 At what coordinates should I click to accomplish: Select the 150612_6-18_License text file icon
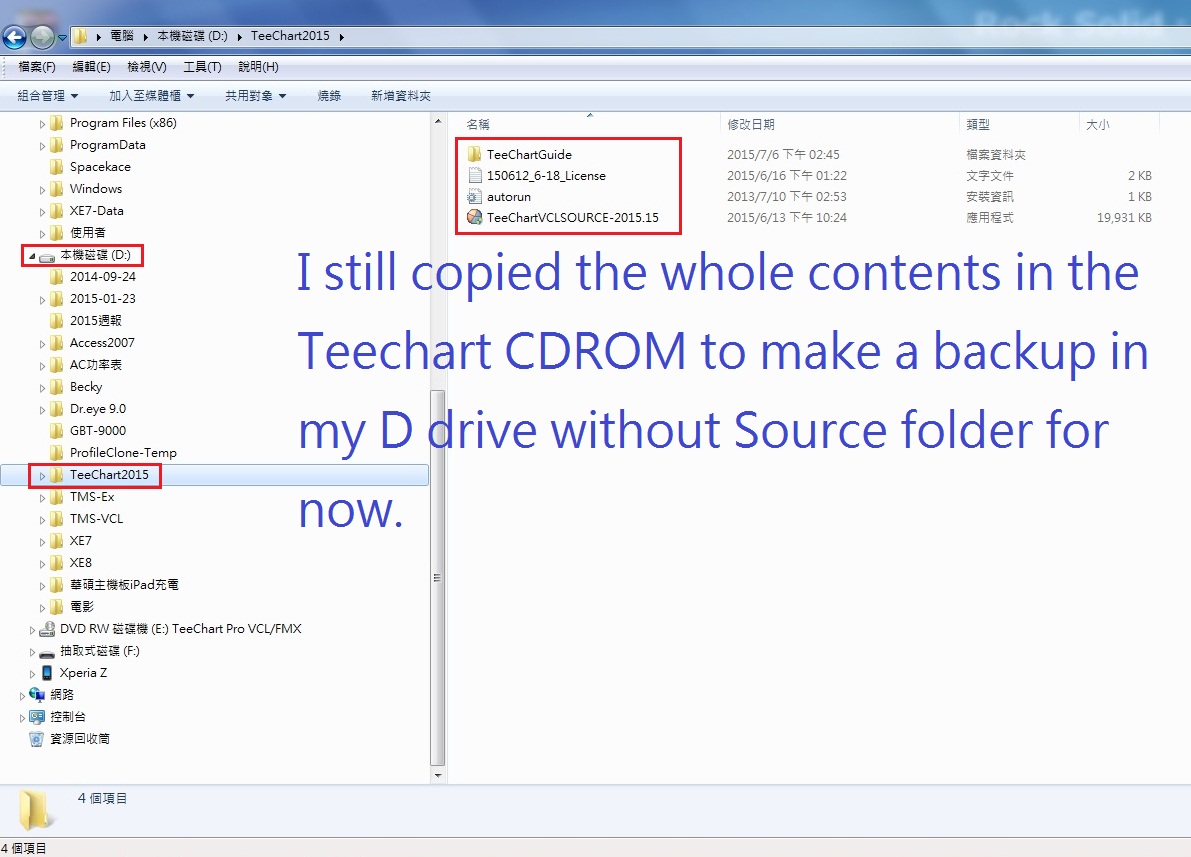475,176
